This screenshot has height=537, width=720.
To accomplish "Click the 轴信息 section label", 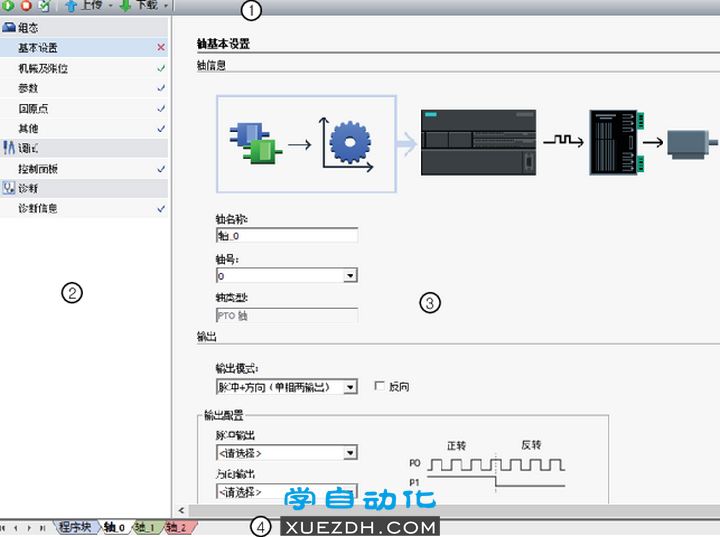I will pos(211,65).
